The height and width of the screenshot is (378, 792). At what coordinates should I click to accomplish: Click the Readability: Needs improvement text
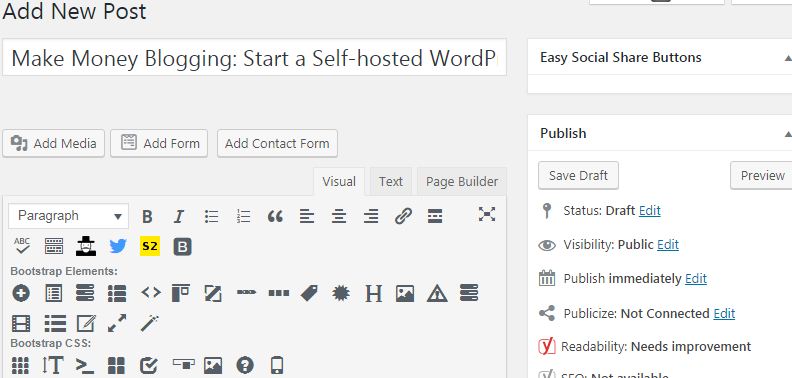coord(656,347)
